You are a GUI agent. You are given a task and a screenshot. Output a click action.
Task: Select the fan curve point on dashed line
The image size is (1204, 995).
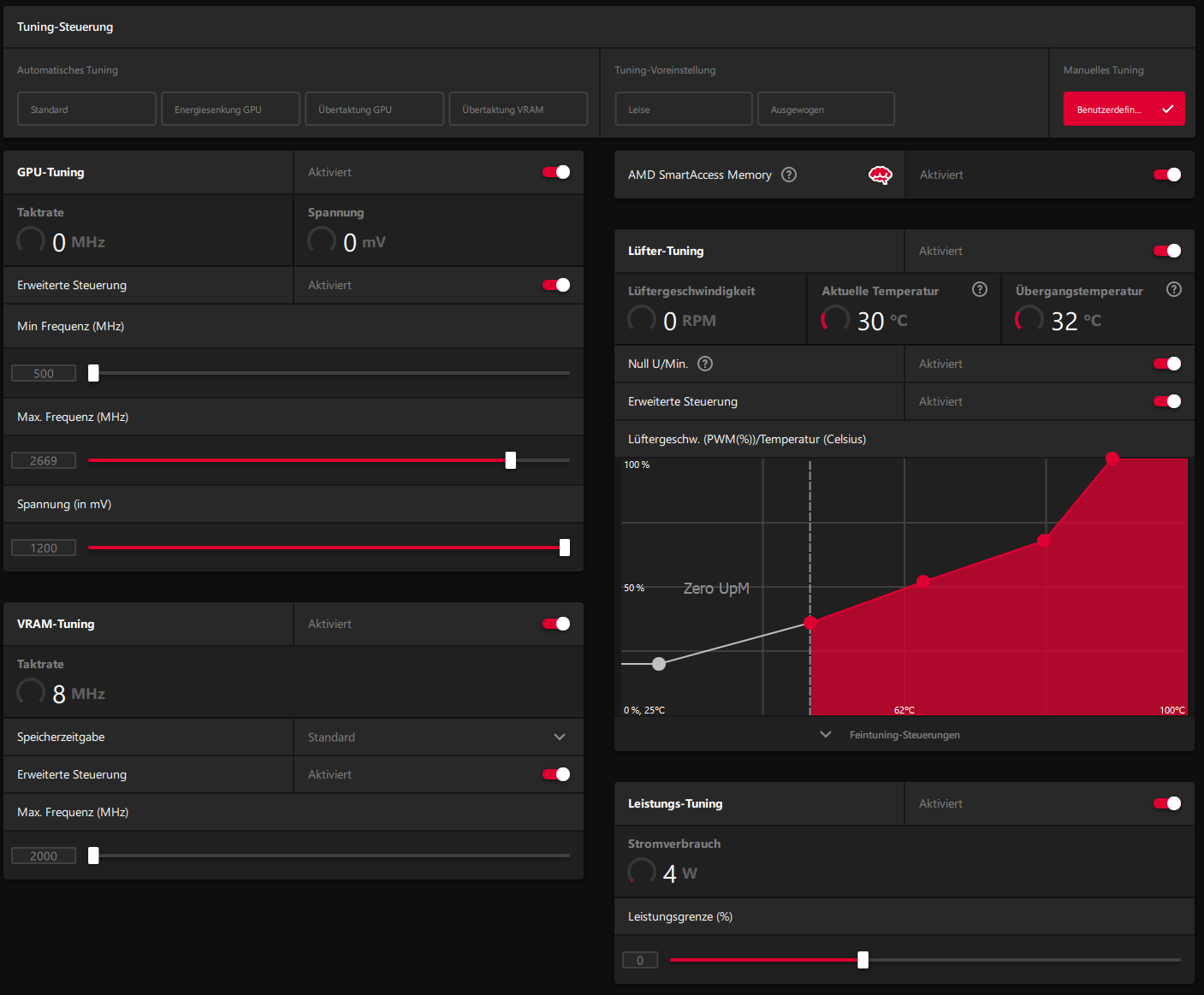tap(810, 623)
